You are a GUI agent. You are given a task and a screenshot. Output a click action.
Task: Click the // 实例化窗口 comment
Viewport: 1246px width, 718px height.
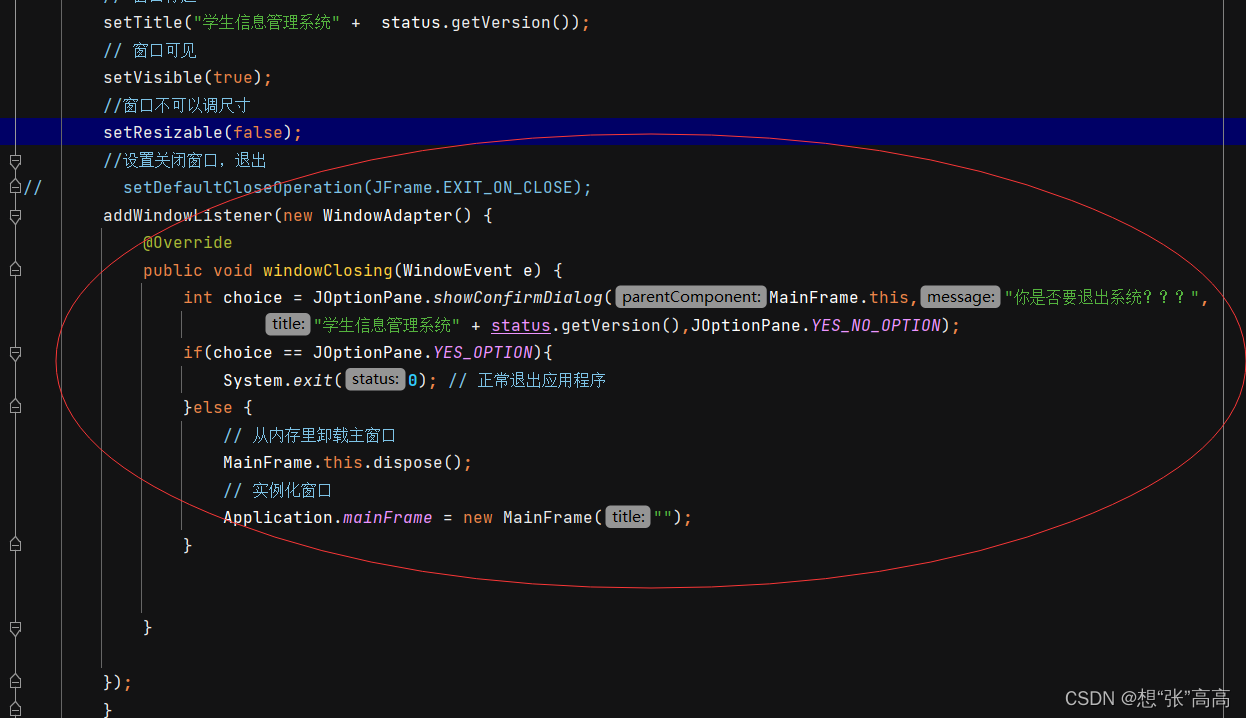[x=277, y=490]
